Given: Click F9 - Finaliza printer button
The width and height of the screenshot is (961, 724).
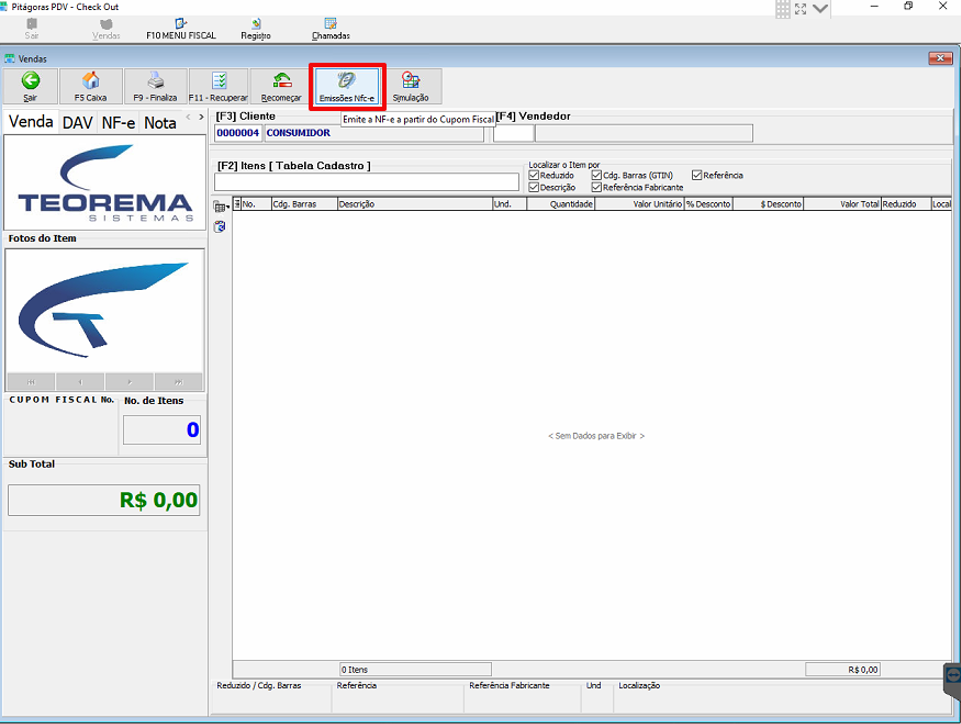Looking at the screenshot, I should click(155, 86).
